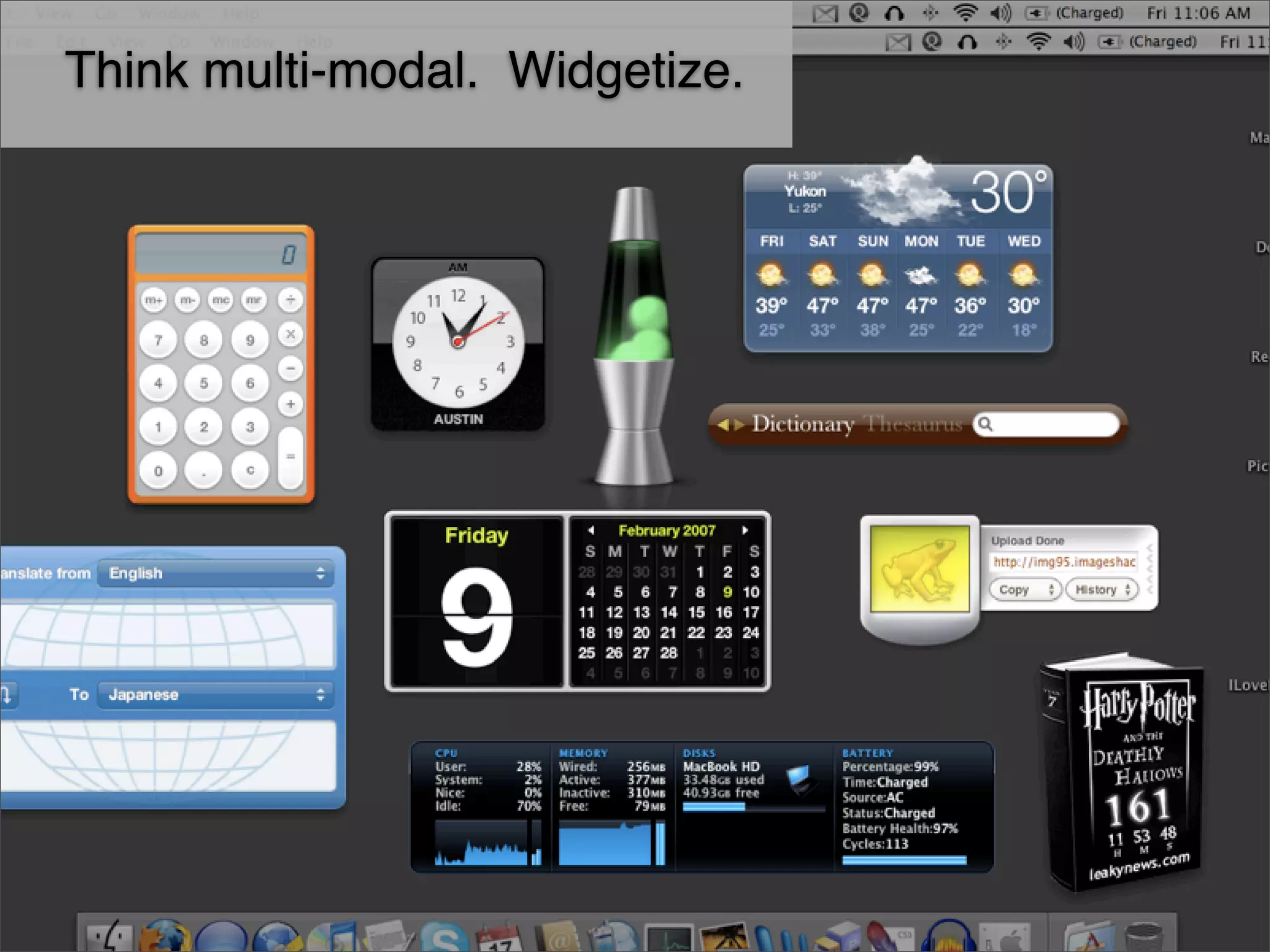Screen dimensions: 1270x952
Task: Click the WED sunny forecast icon
Action: click(1023, 275)
